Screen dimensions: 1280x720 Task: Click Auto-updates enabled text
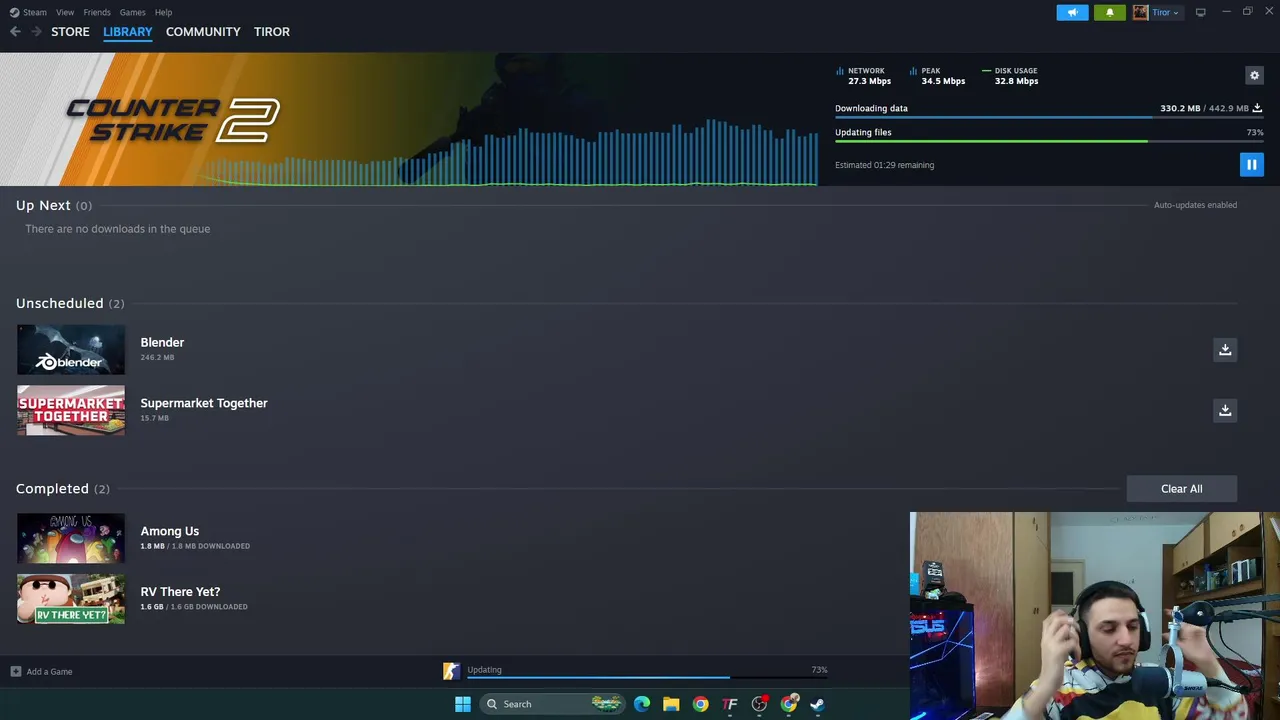click(x=1195, y=205)
